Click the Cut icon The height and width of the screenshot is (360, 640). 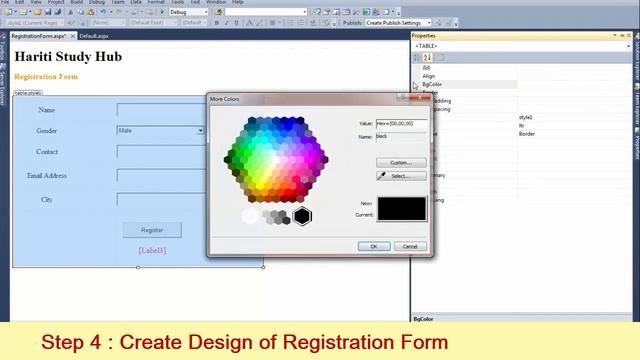[71, 12]
